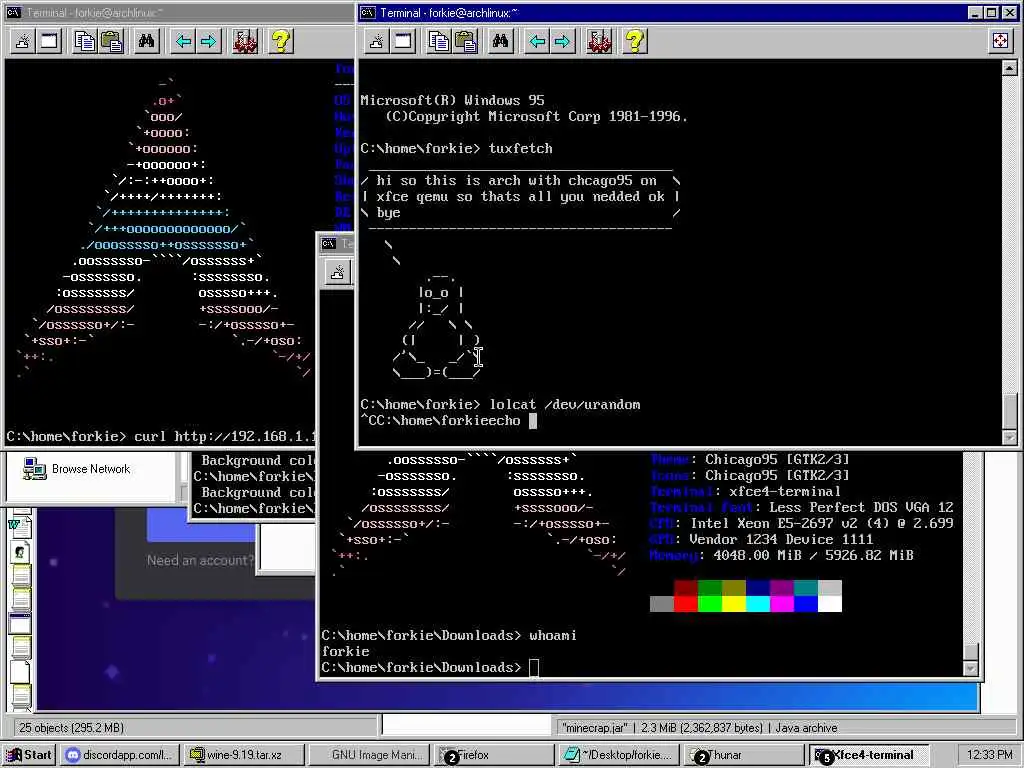1024x768 pixels.
Task: Click the 'forkie' whoami output line
Action: click(x=345, y=651)
